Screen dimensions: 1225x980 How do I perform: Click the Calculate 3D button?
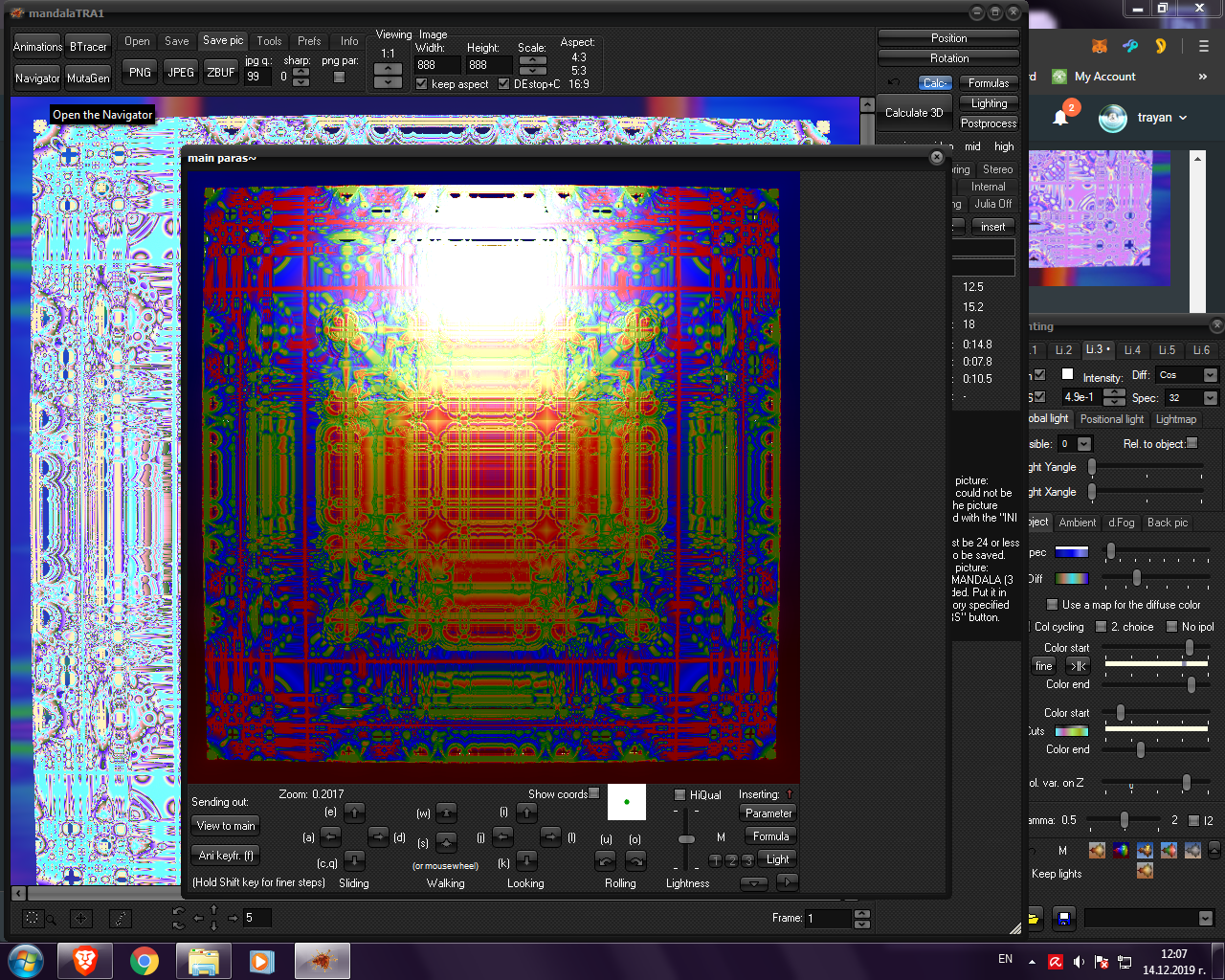tap(914, 112)
